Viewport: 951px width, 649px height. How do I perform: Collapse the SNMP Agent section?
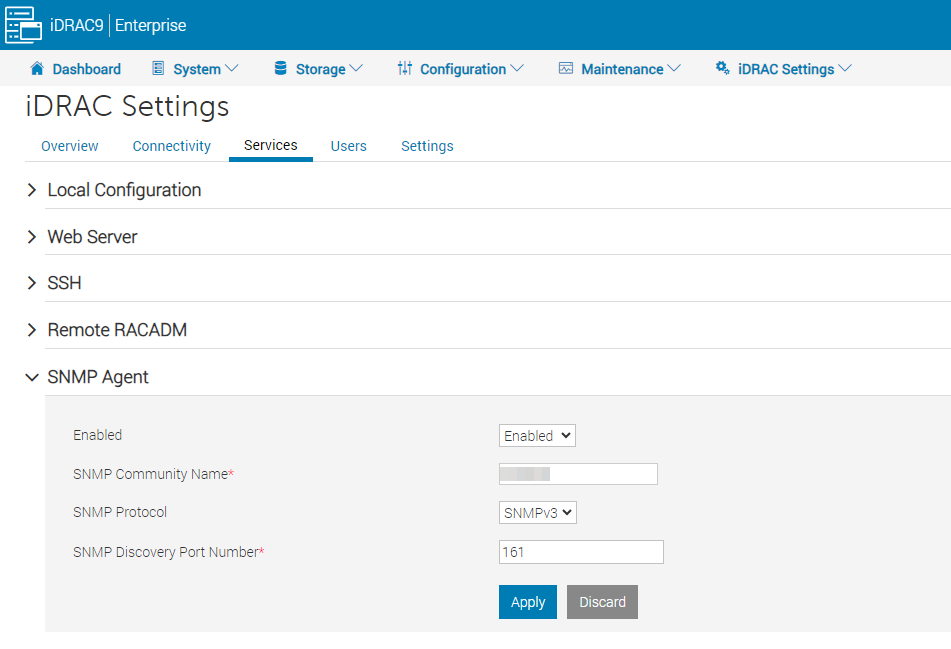32,377
